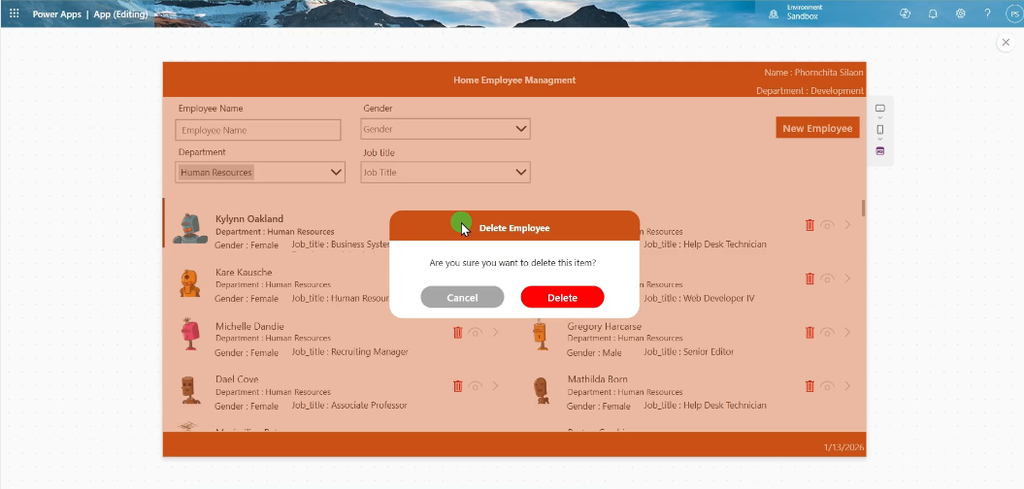Select Dael Cove's avatar

[x=190, y=389]
